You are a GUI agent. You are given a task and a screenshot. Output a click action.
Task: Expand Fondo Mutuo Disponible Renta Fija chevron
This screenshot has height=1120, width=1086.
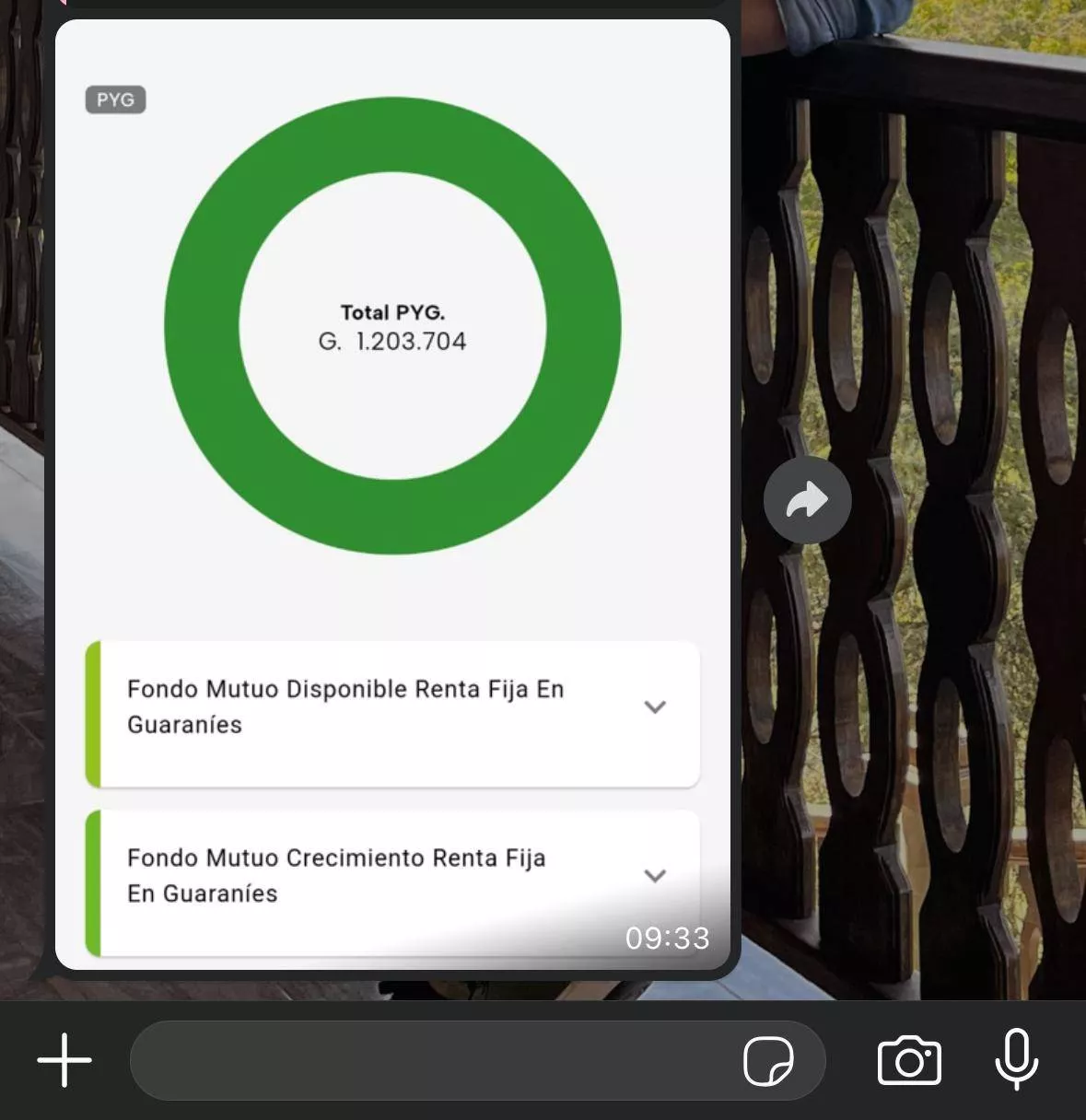point(655,707)
